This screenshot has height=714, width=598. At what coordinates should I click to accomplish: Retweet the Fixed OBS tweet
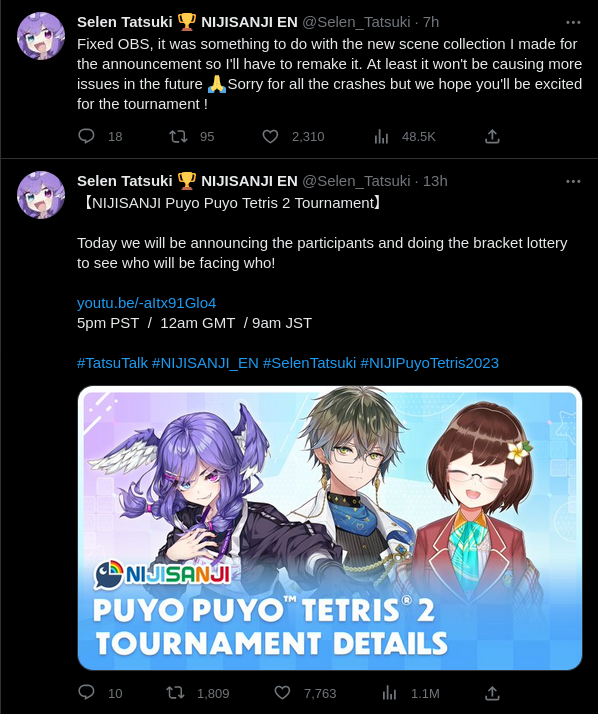point(178,136)
